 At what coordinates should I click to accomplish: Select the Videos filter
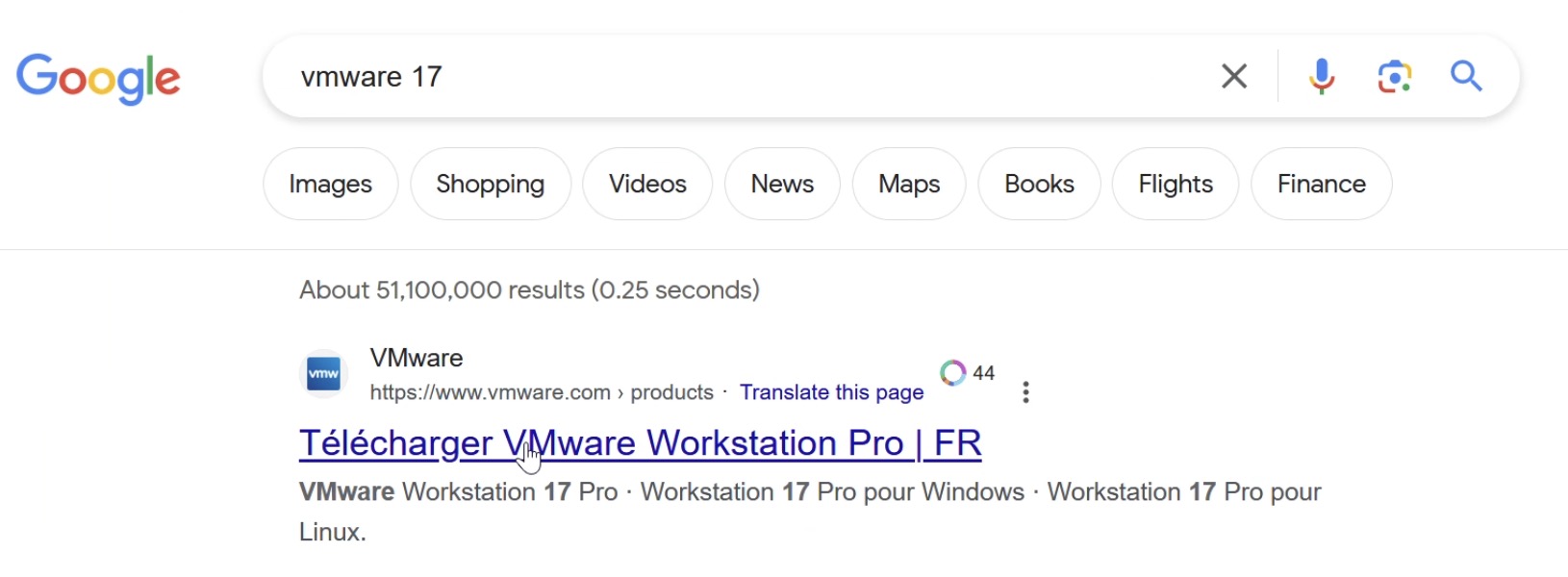click(x=647, y=184)
